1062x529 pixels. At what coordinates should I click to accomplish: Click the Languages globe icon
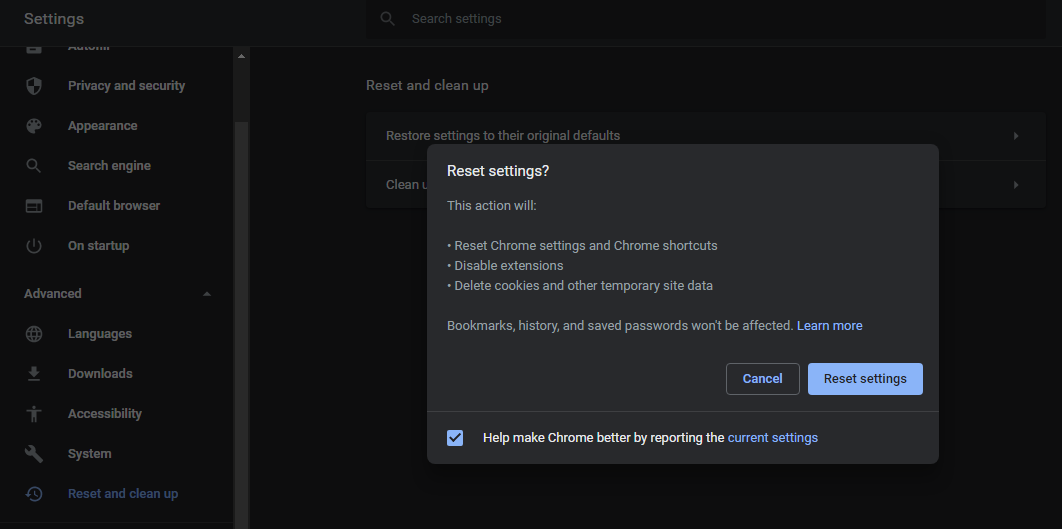pyautogui.click(x=34, y=334)
